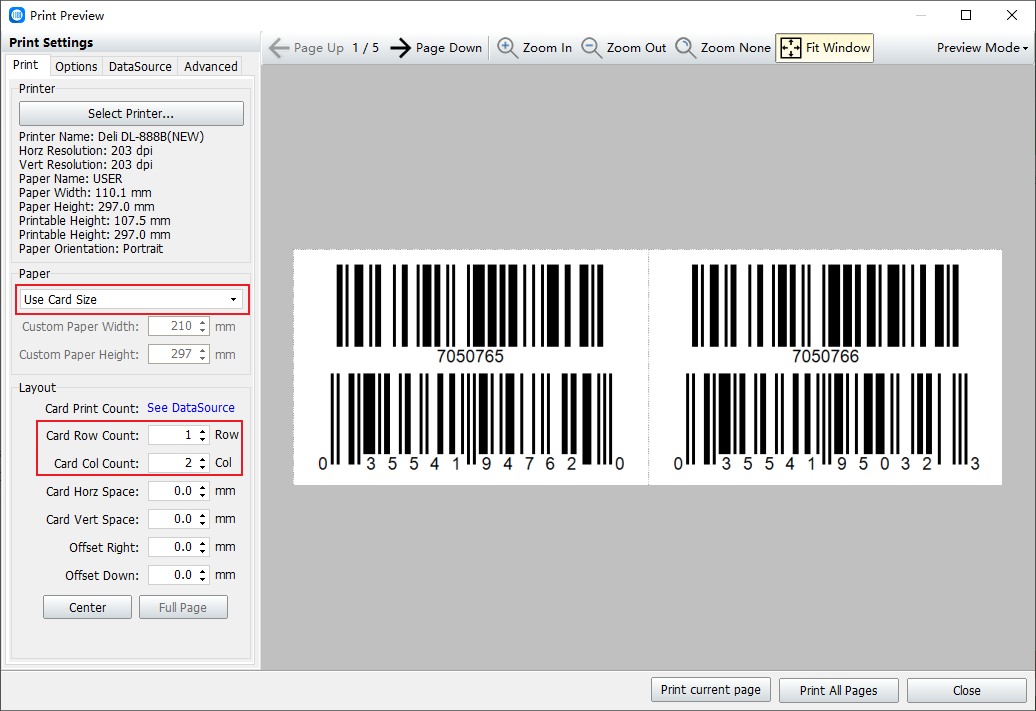Screen dimensions: 1036x711
Task: Toggle the Fit Window button
Action: coord(825,48)
